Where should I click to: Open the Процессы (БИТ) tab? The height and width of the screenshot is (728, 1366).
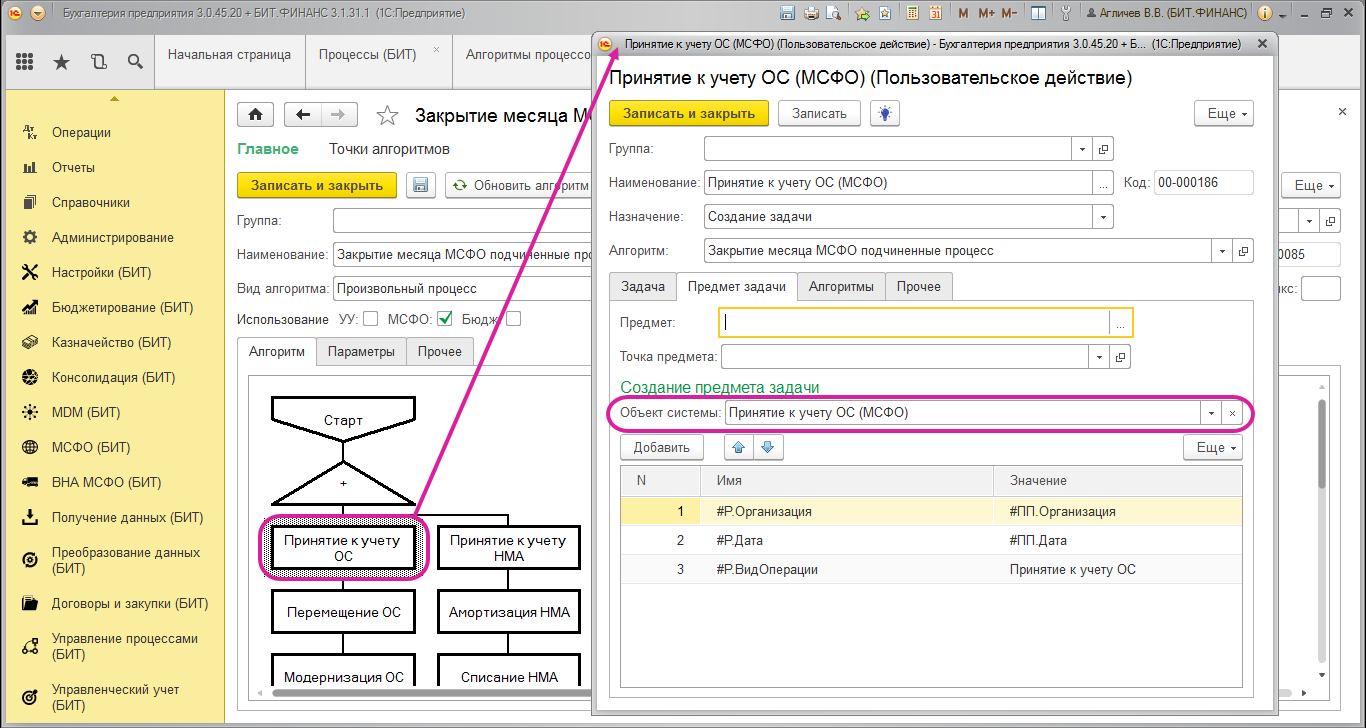point(378,54)
